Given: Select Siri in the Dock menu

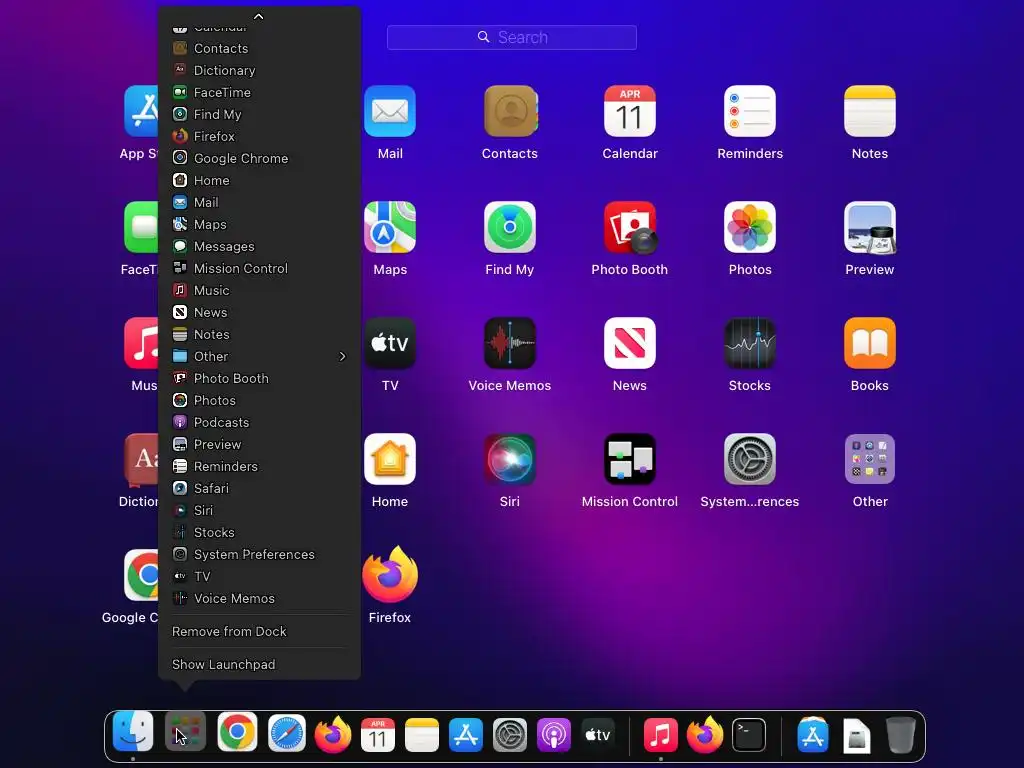Looking at the screenshot, I should 259,511.
